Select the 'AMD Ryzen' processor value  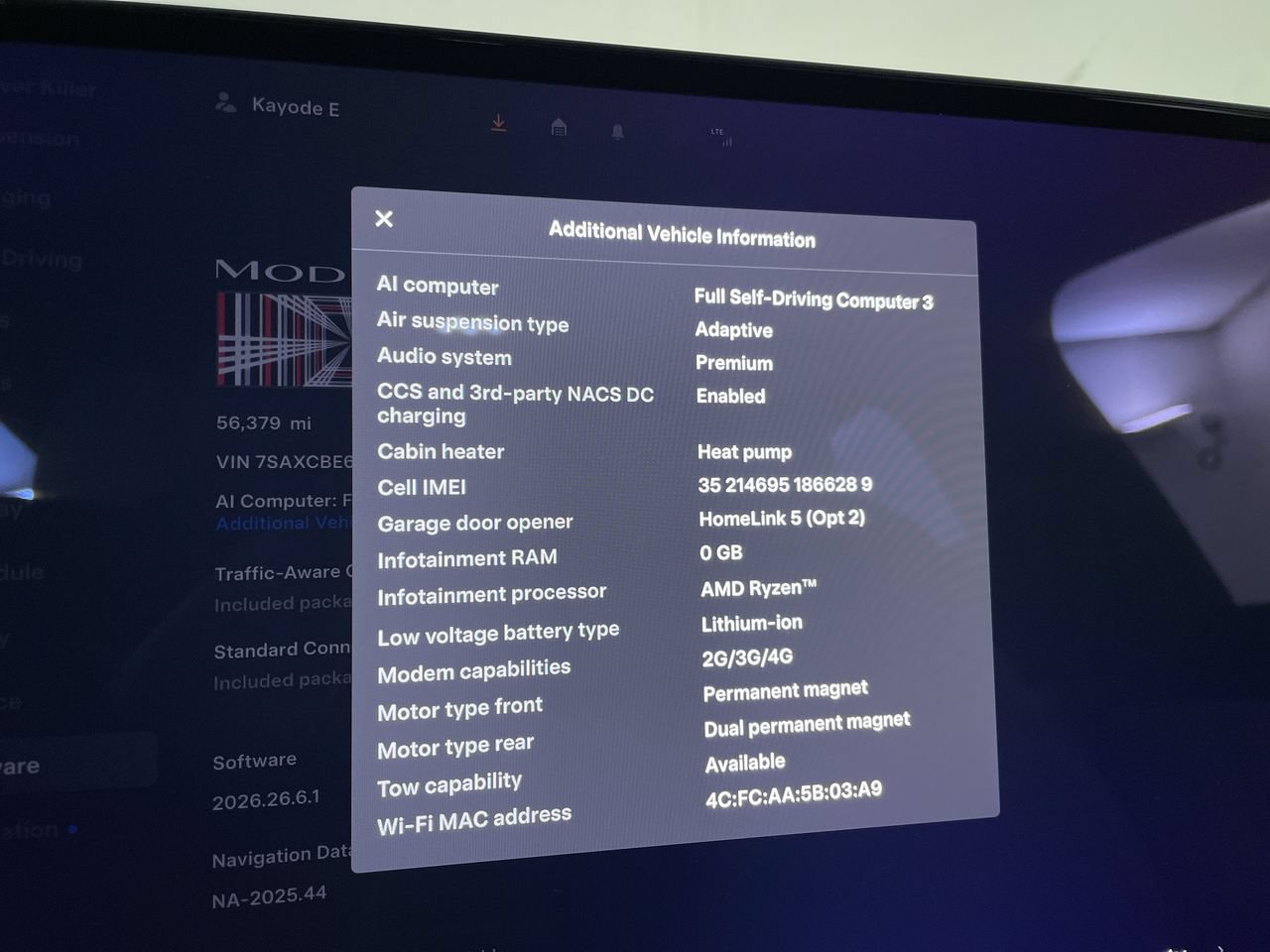click(759, 588)
